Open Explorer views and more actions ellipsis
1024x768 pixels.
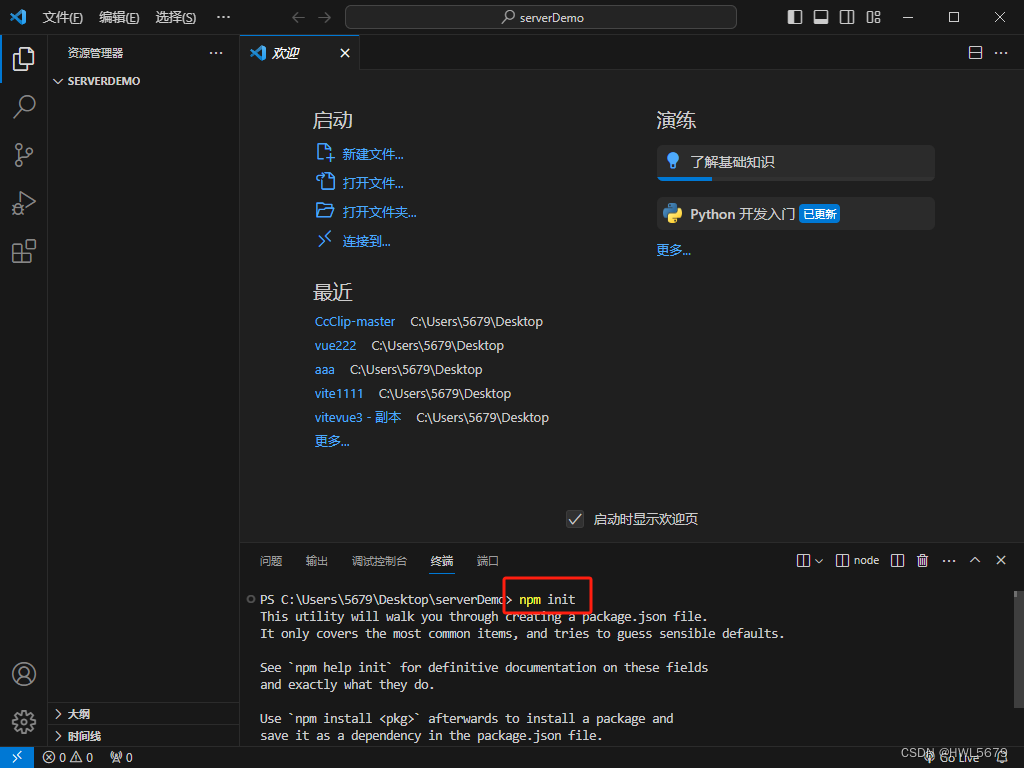click(x=216, y=53)
